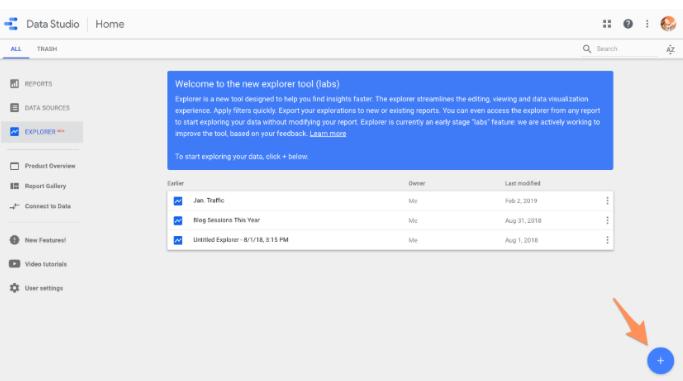Switch to the ALL tab
Viewport: 683px width, 381px height.
pyautogui.click(x=16, y=49)
